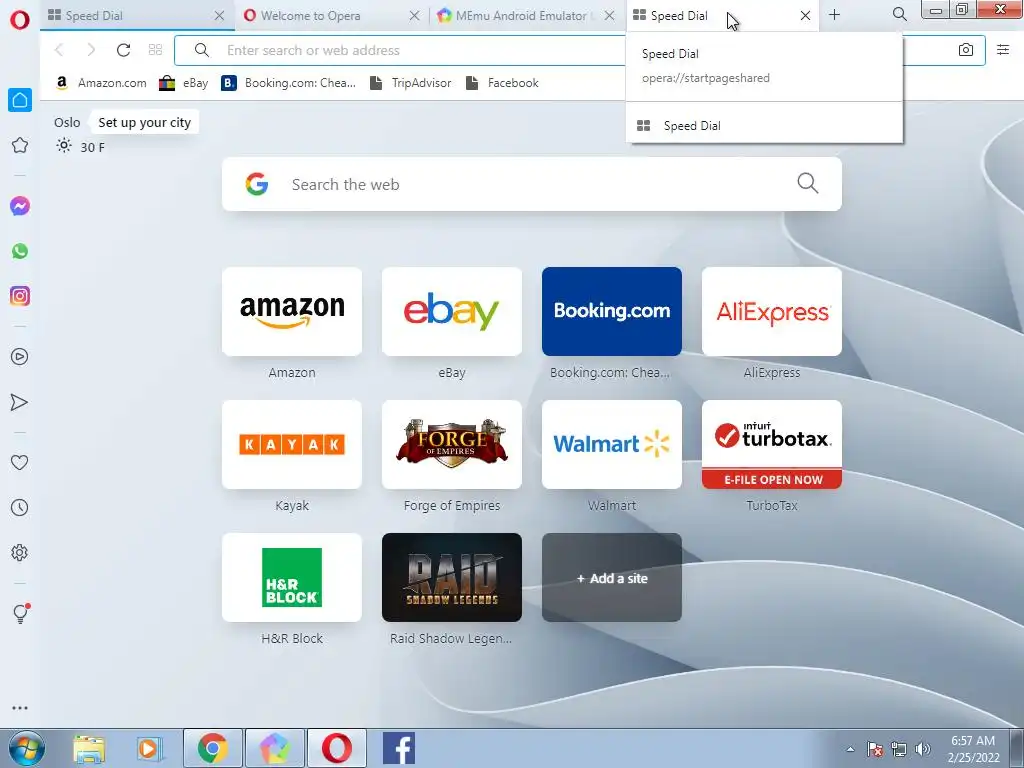Screen dimensions: 1024x768
Task: Go forward with the forward arrow
Action: [x=91, y=50]
